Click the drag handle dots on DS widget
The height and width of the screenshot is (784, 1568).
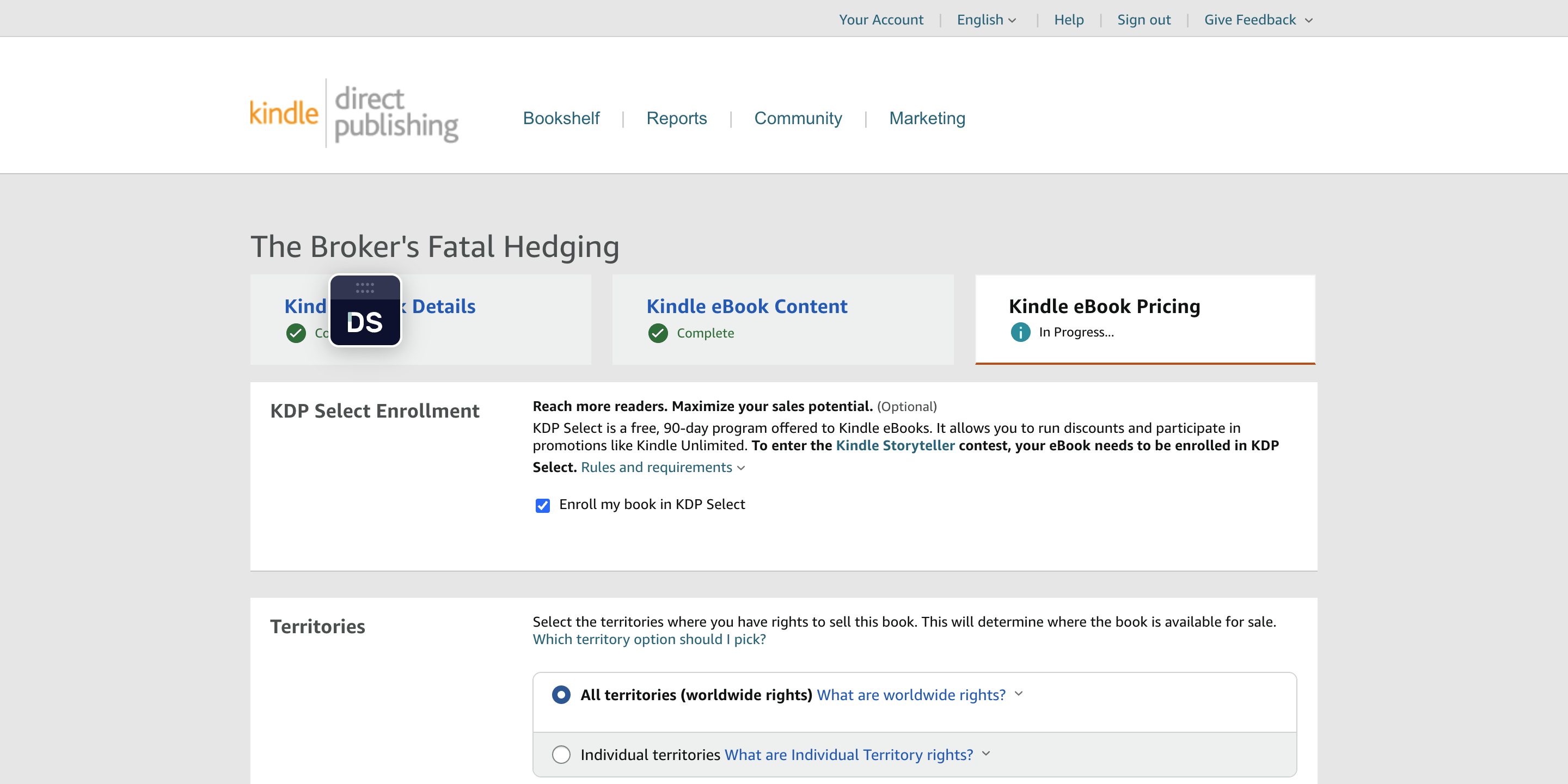click(x=365, y=288)
